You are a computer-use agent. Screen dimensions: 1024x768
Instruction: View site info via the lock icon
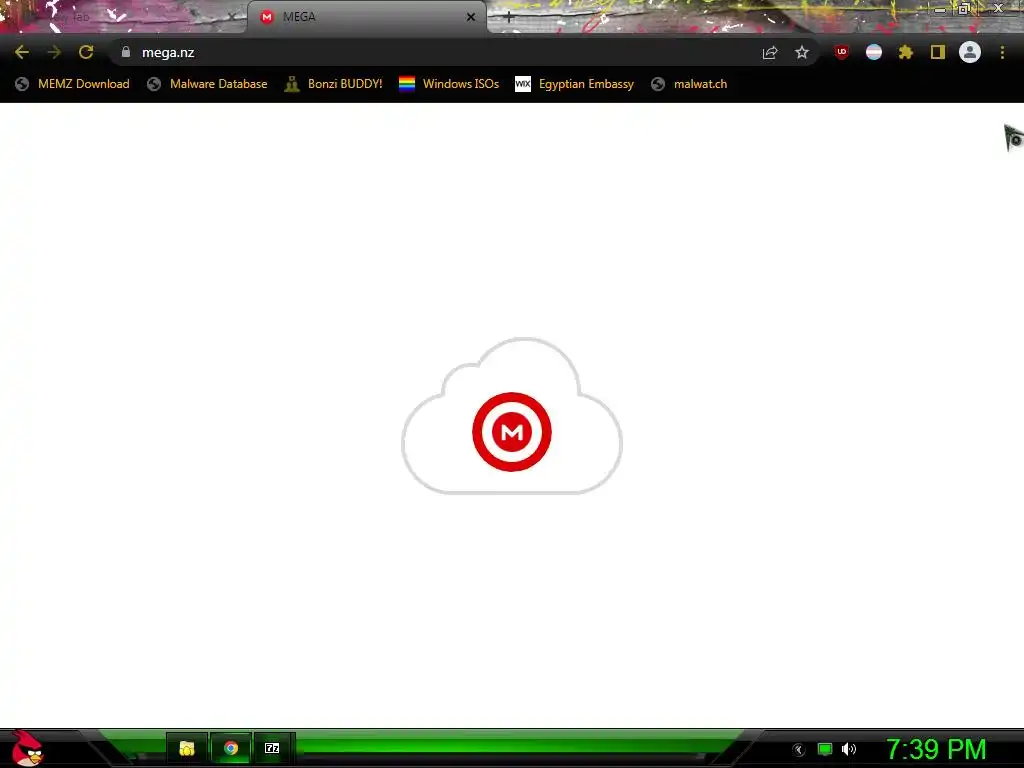pos(126,52)
